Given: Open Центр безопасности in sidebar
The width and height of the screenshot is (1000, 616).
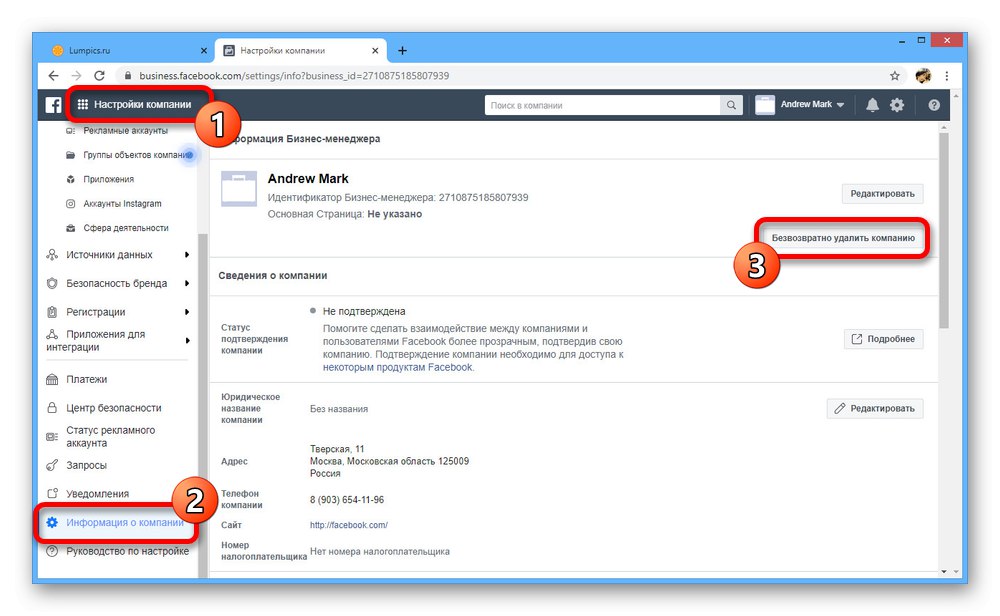Looking at the screenshot, I should [114, 408].
